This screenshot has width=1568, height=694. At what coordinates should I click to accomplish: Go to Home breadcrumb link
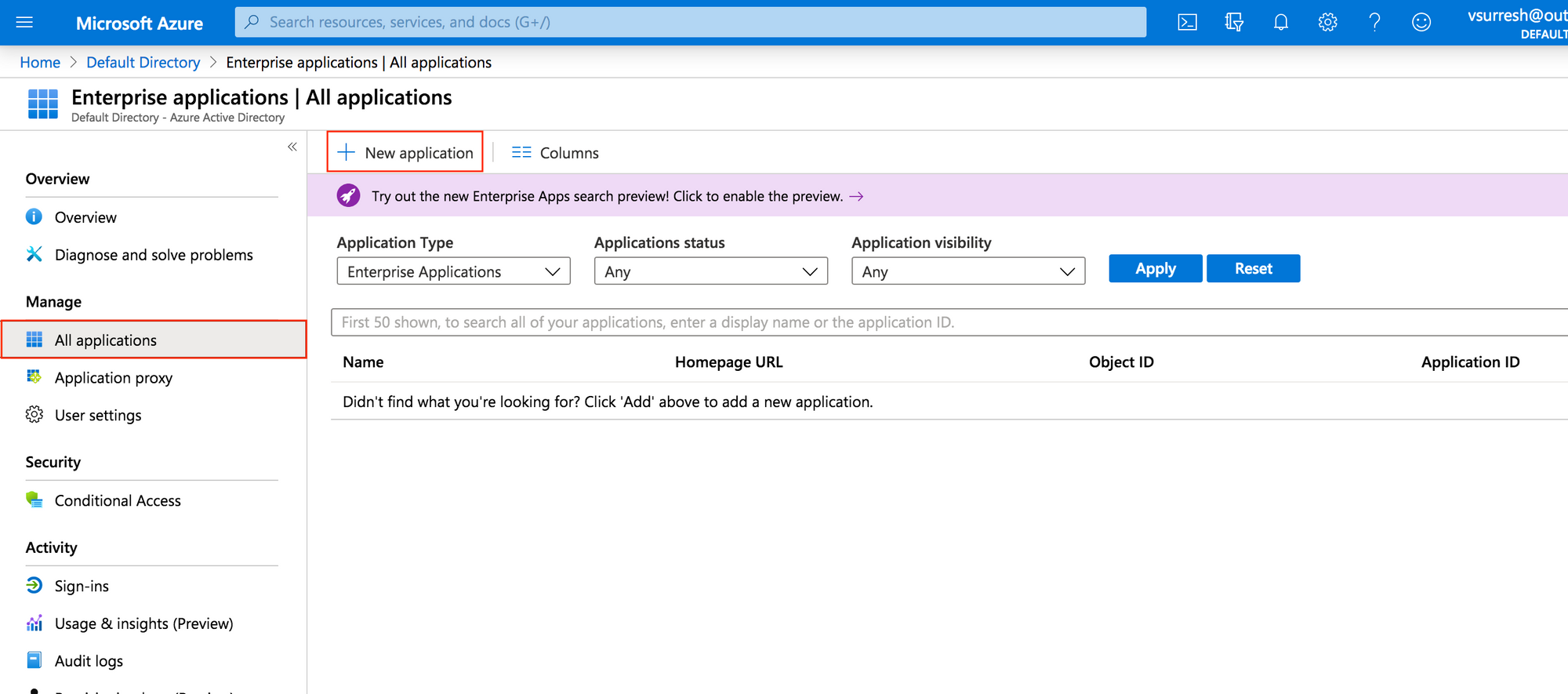pos(40,62)
